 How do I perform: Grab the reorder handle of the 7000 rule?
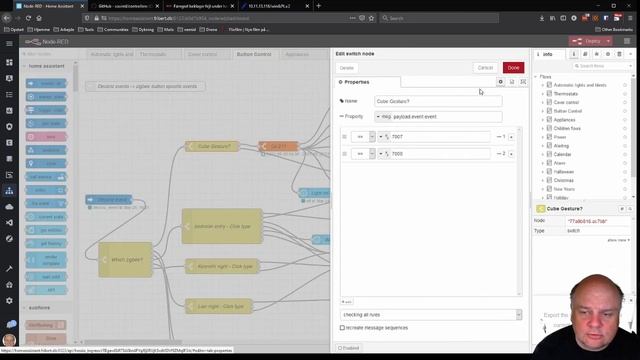click(344, 154)
